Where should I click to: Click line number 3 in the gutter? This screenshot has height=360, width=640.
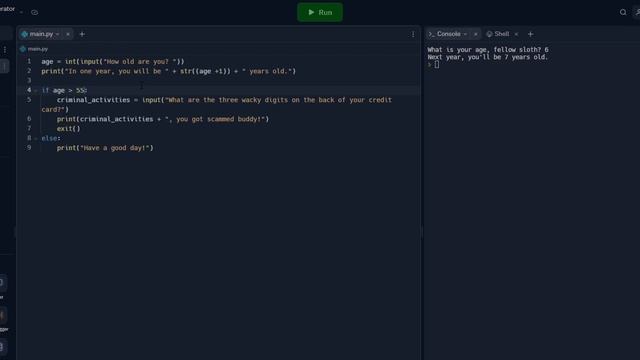coord(29,80)
